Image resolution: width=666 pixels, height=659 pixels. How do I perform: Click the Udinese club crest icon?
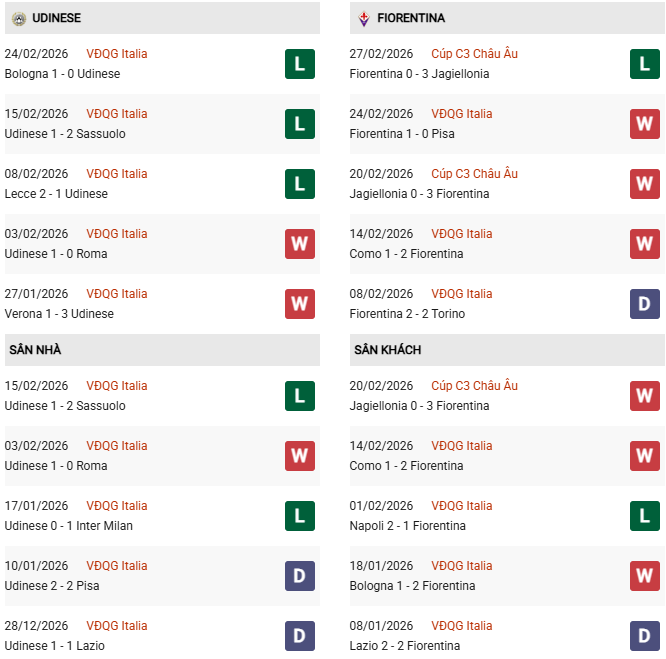(18, 18)
